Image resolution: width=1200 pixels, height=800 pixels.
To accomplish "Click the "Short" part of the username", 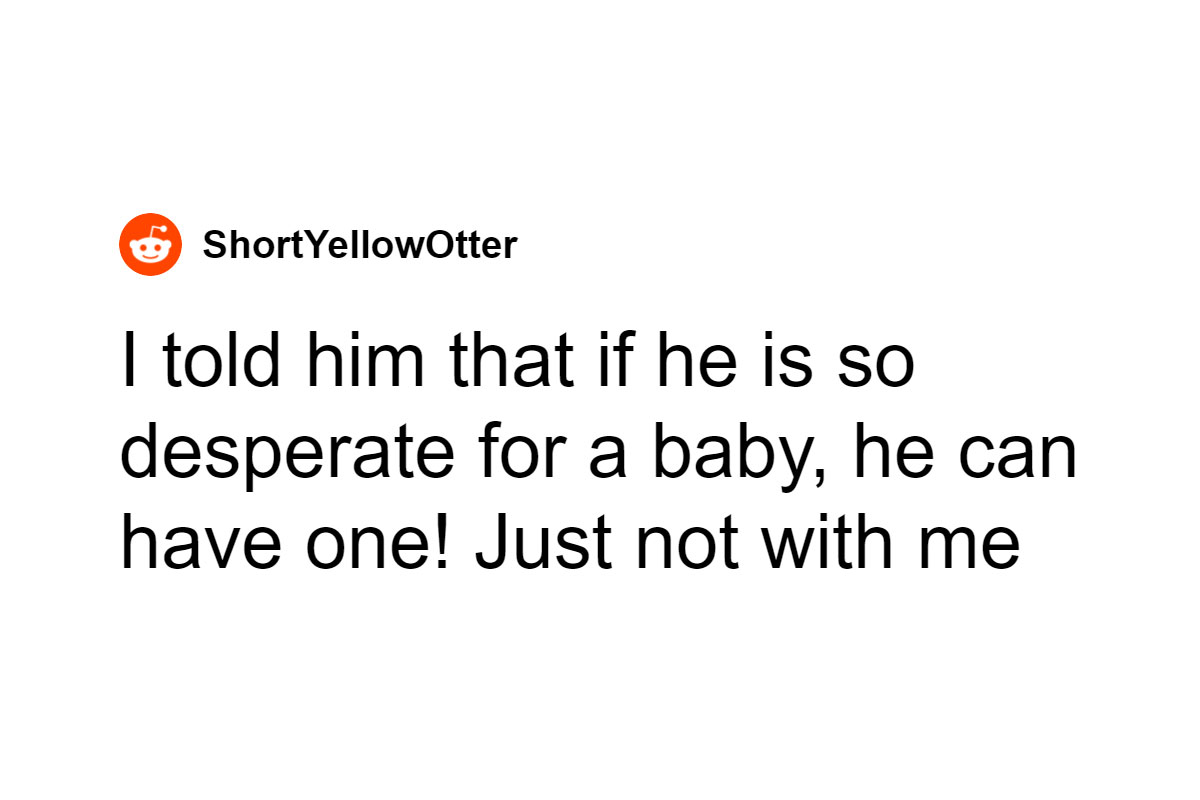I will [238, 245].
